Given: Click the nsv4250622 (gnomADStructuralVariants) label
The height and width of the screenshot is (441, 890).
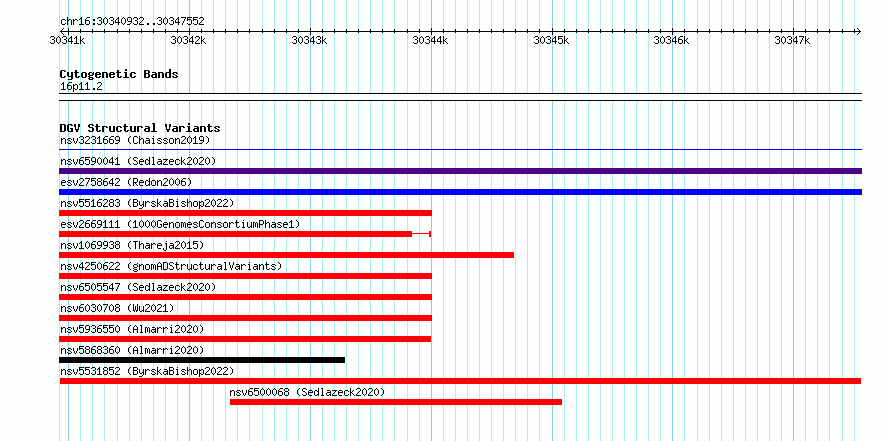Looking at the screenshot, I should (171, 266).
